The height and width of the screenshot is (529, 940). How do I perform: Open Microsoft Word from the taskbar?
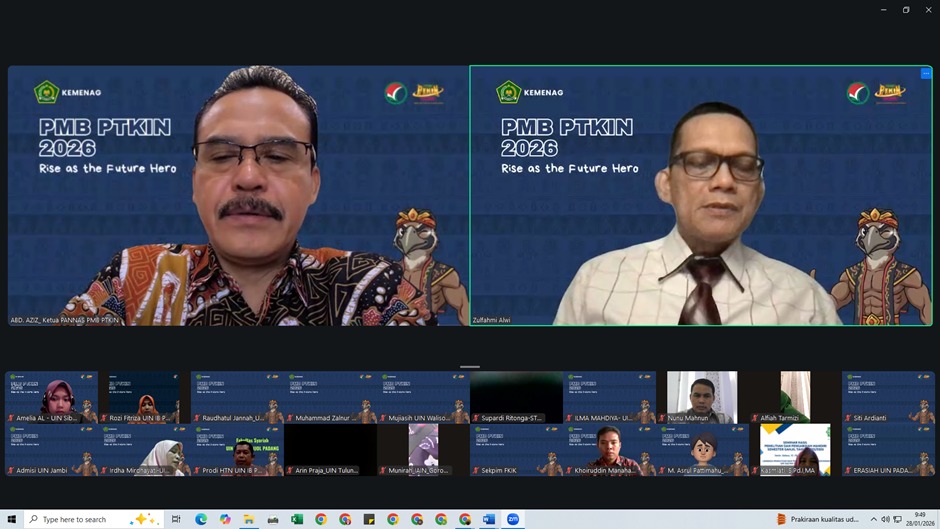pos(489,519)
